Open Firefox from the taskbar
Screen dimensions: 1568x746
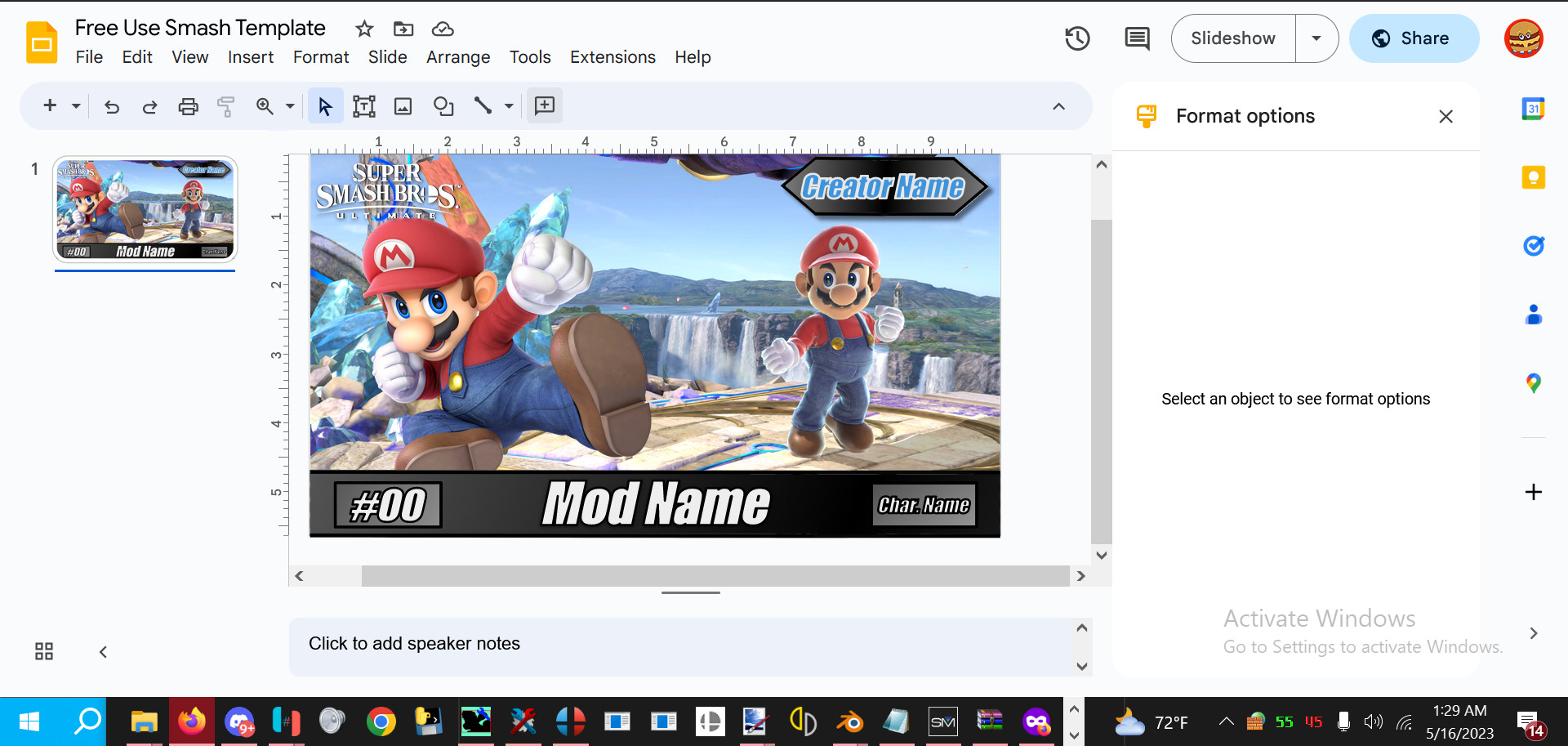click(x=192, y=721)
